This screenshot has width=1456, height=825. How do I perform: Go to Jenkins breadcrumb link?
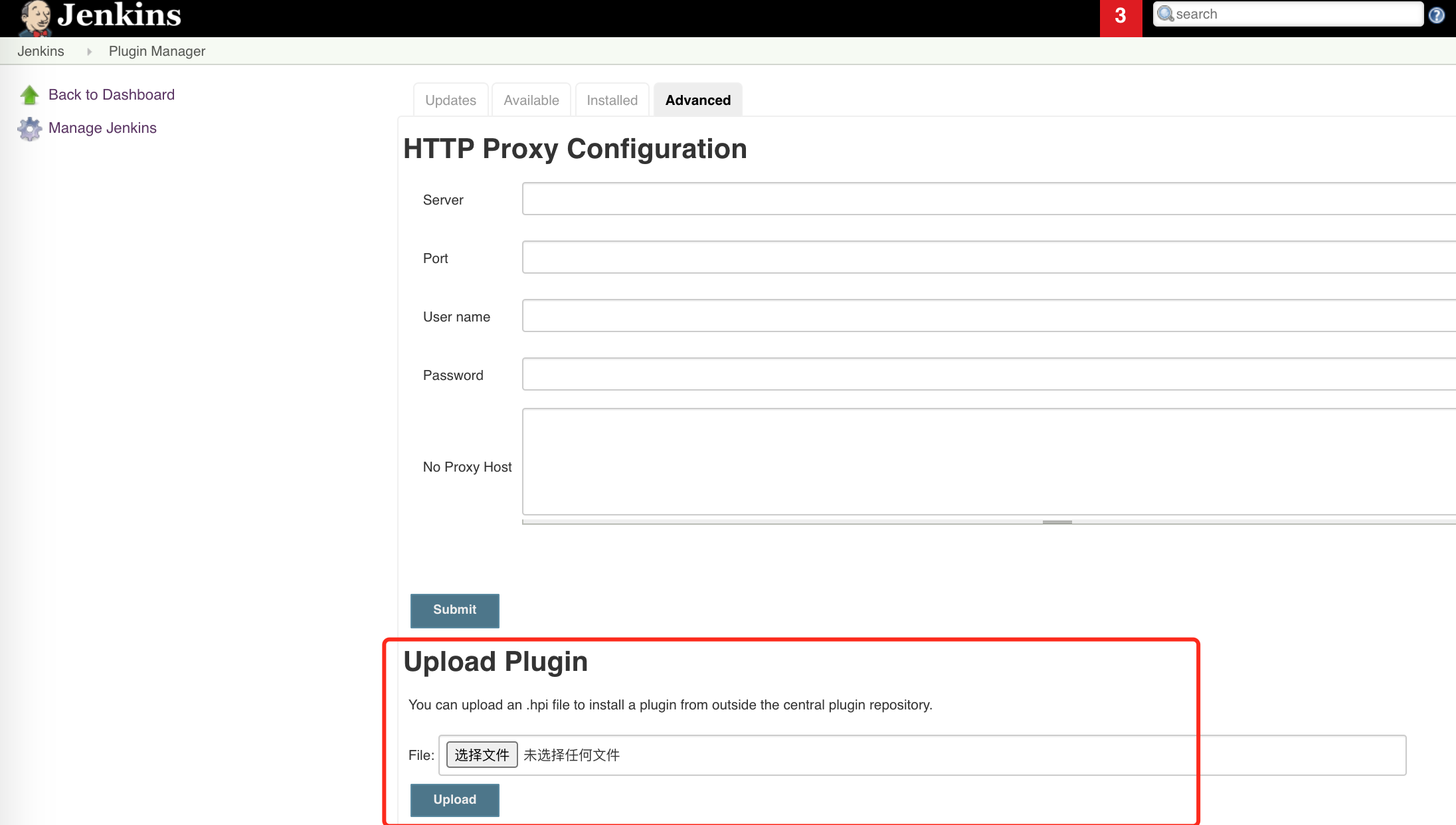click(x=41, y=51)
